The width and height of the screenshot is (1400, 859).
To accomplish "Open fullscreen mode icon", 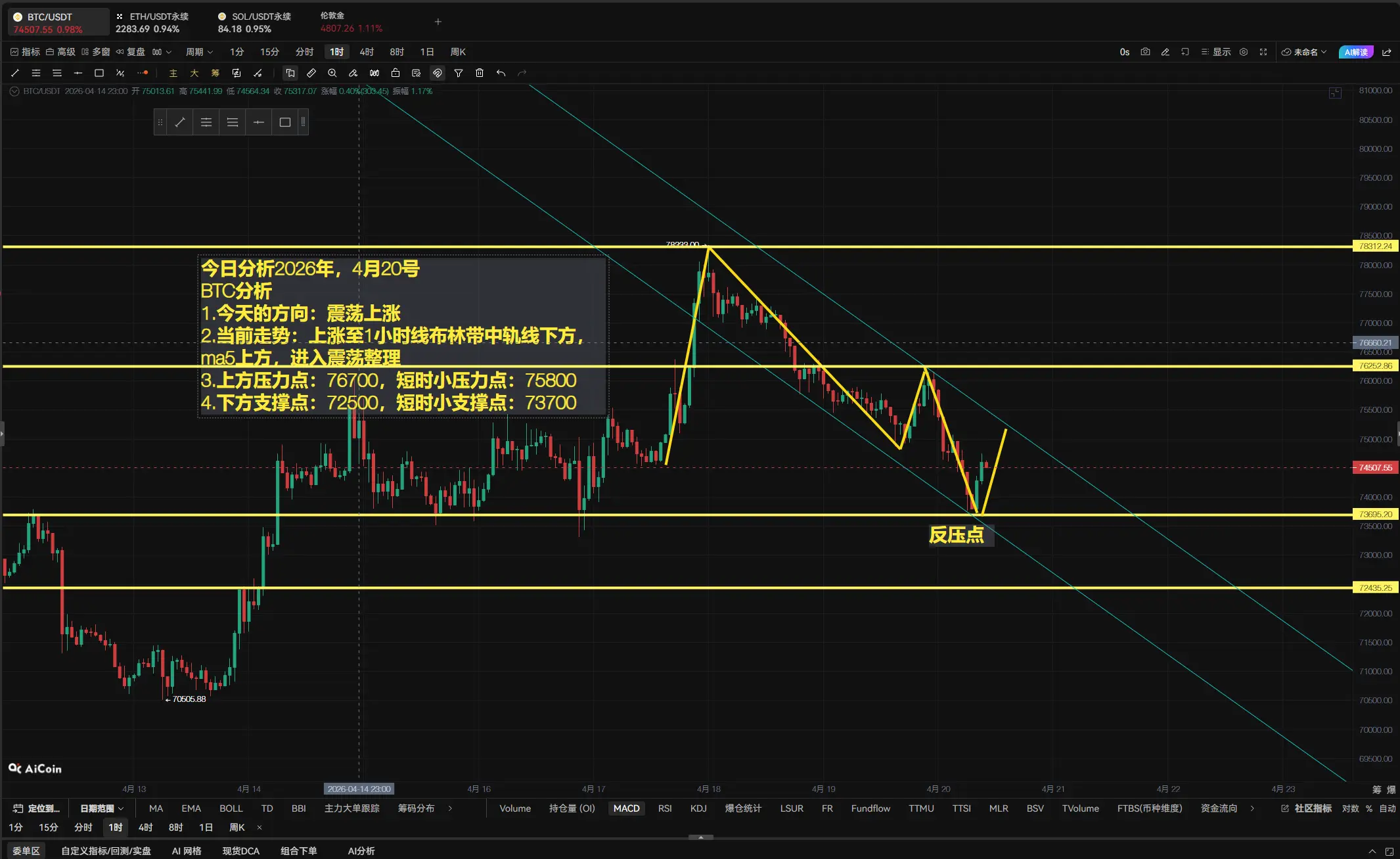I will click(1263, 52).
